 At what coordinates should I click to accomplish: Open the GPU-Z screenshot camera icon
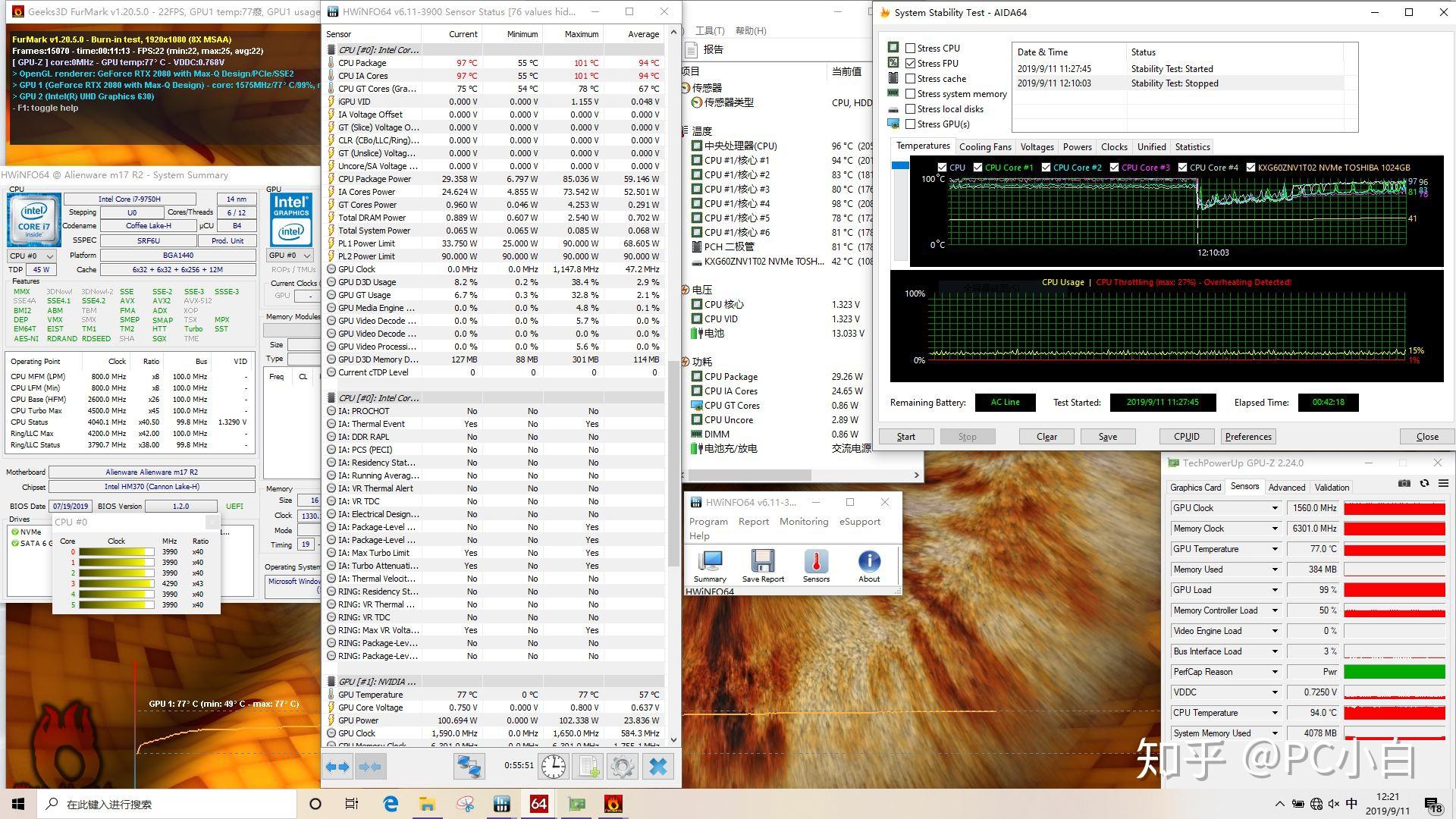[x=1403, y=484]
